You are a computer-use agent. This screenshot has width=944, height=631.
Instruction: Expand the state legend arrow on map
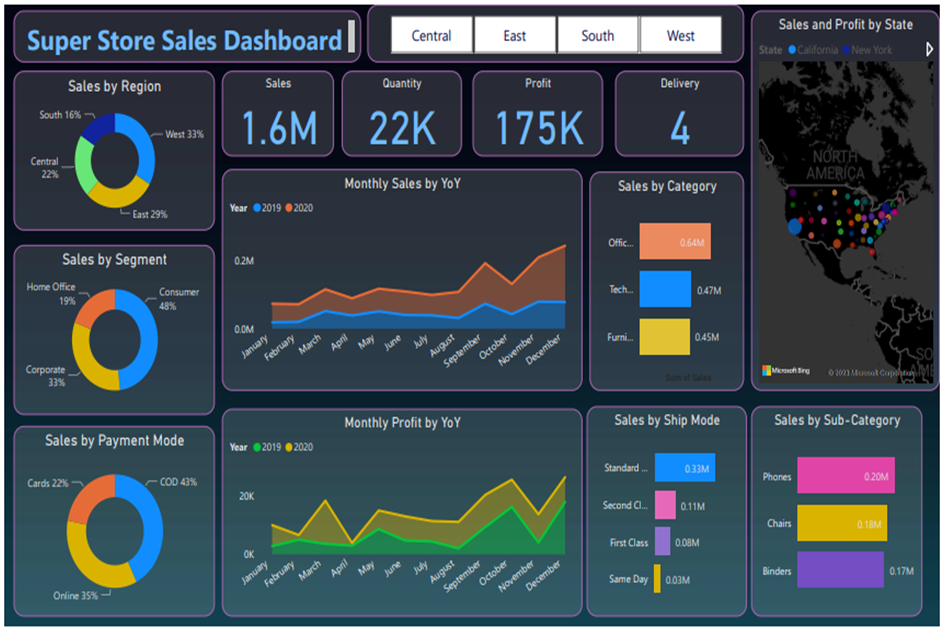coord(929,49)
